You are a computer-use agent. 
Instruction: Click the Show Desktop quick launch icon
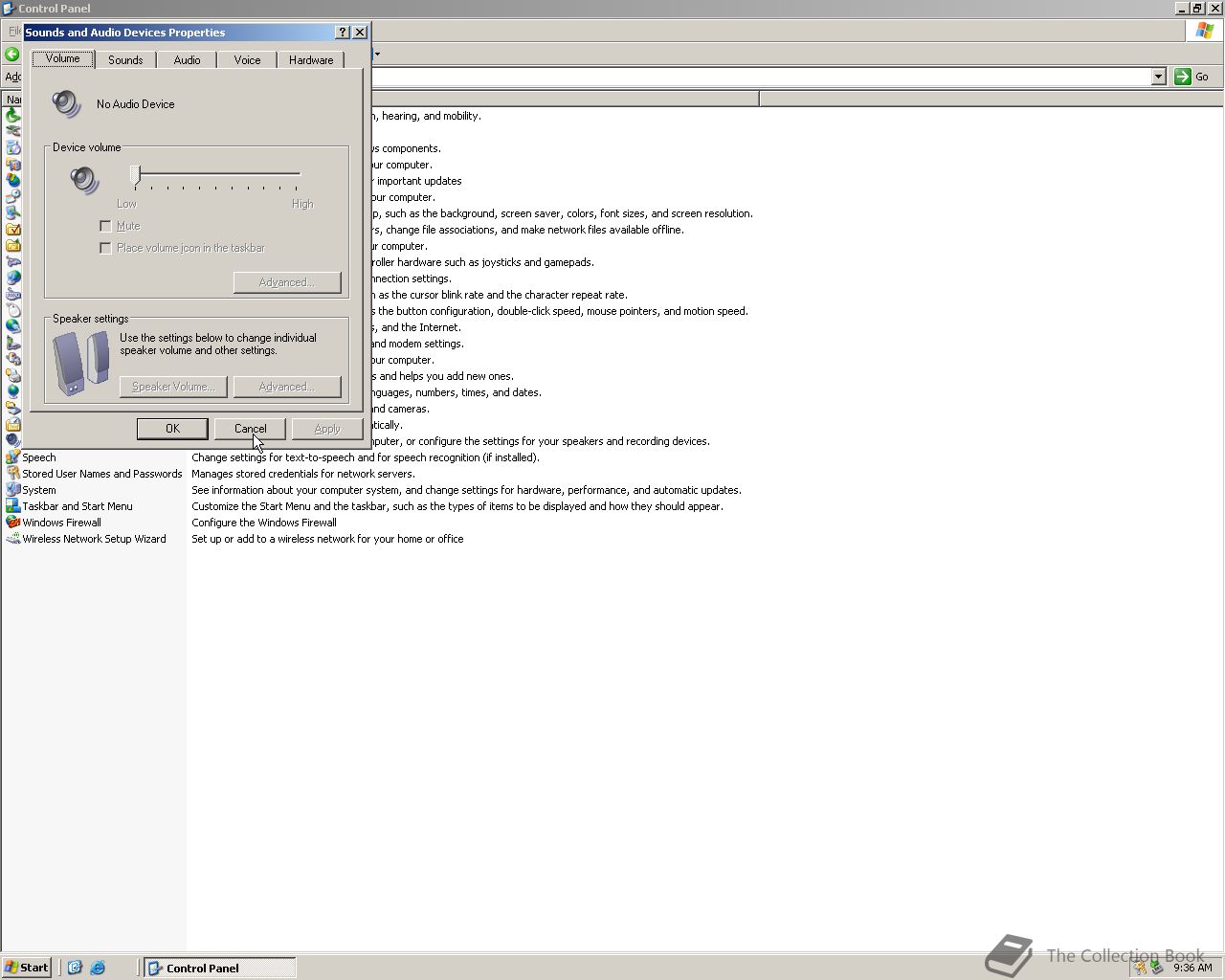tap(76, 968)
